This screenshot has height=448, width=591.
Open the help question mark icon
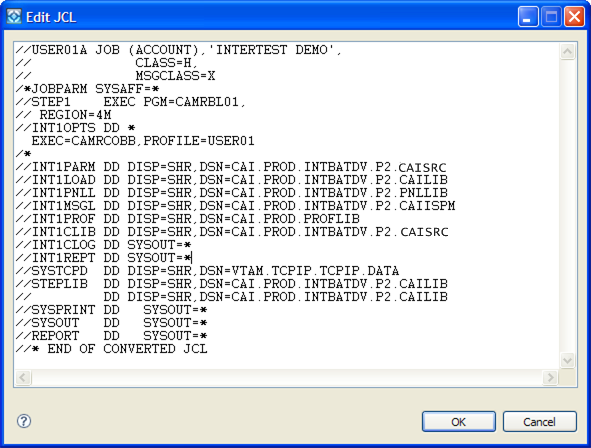[x=24, y=421]
